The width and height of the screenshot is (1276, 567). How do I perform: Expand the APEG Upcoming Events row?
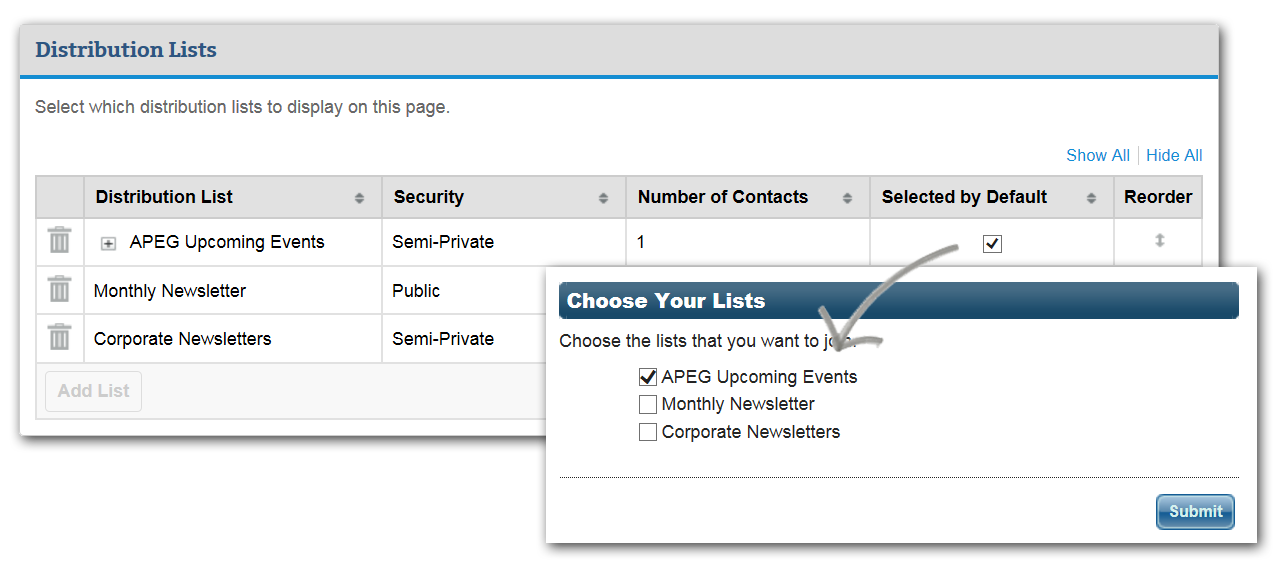click(109, 243)
